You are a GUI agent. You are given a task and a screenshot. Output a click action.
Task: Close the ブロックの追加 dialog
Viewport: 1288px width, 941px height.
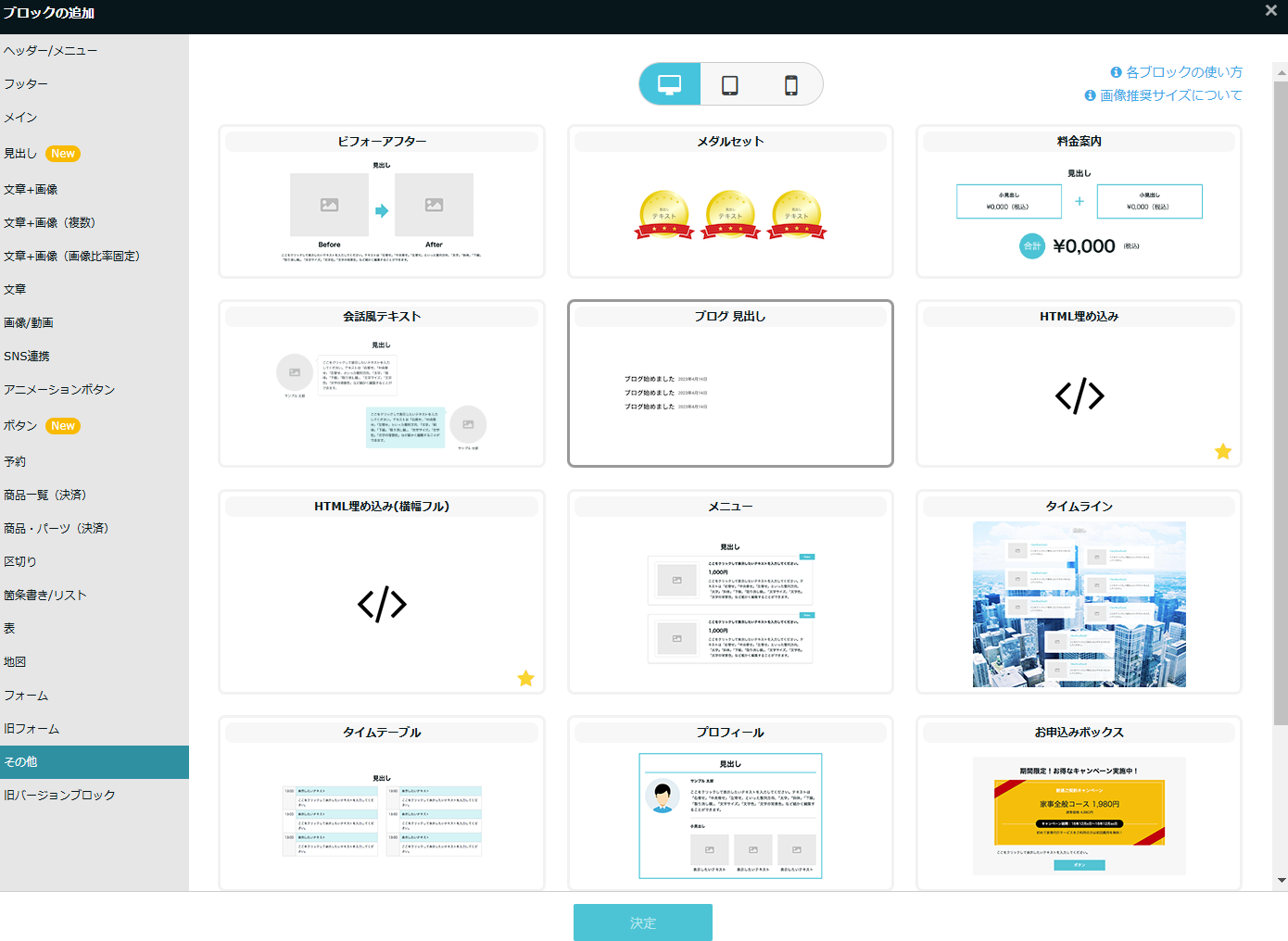coord(1270,10)
